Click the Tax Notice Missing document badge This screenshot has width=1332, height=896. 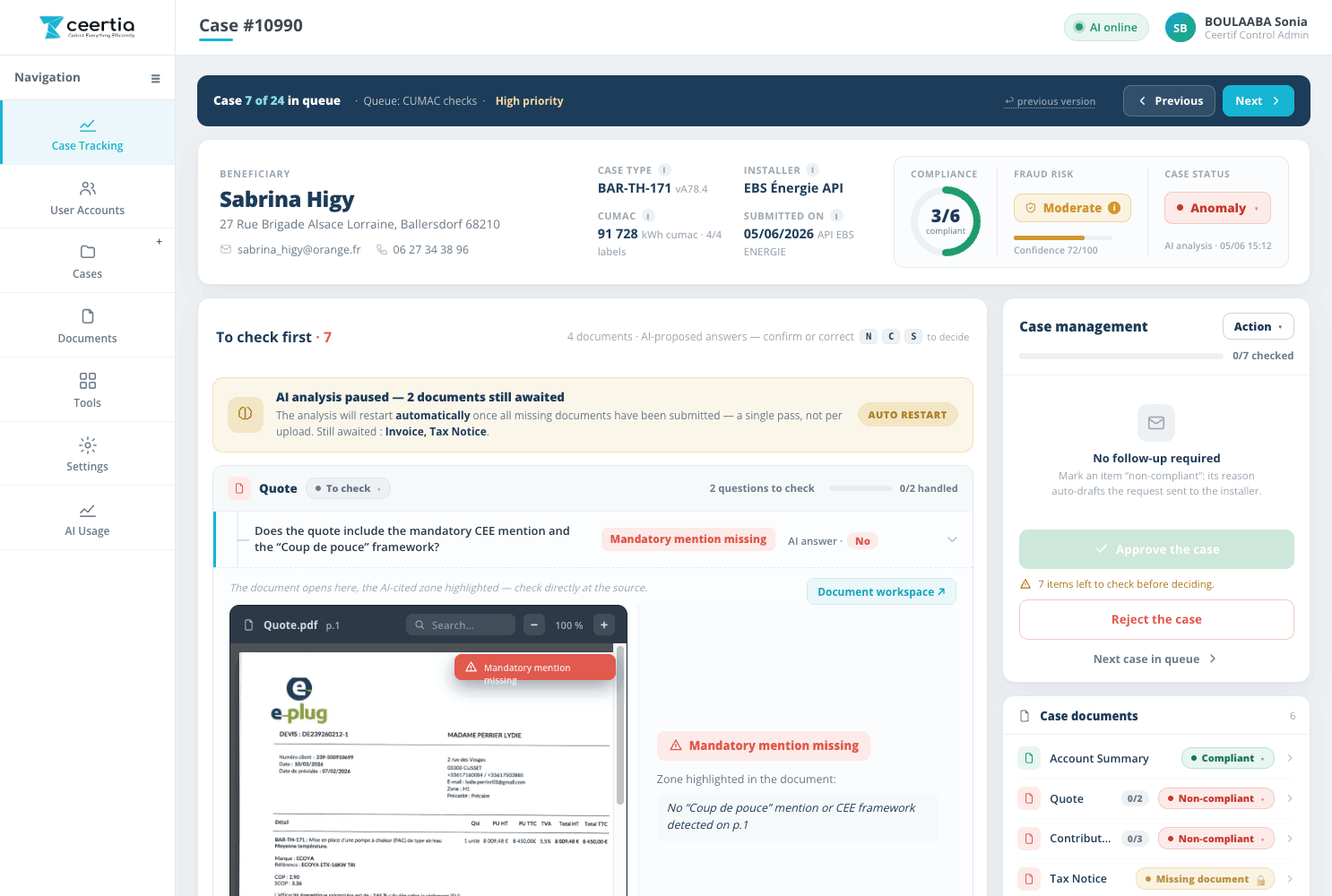(x=1205, y=879)
